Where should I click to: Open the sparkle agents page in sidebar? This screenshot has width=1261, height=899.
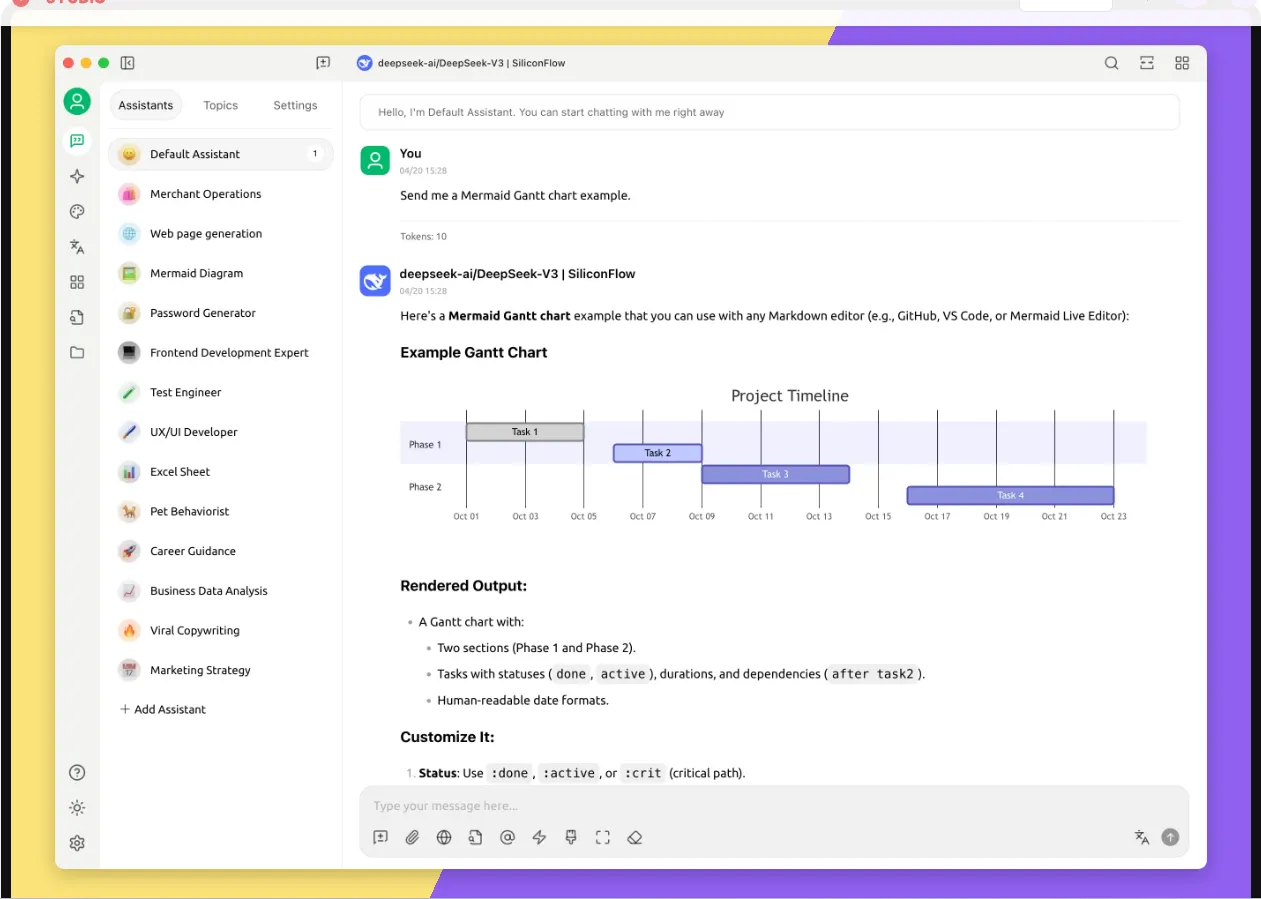[x=77, y=176]
